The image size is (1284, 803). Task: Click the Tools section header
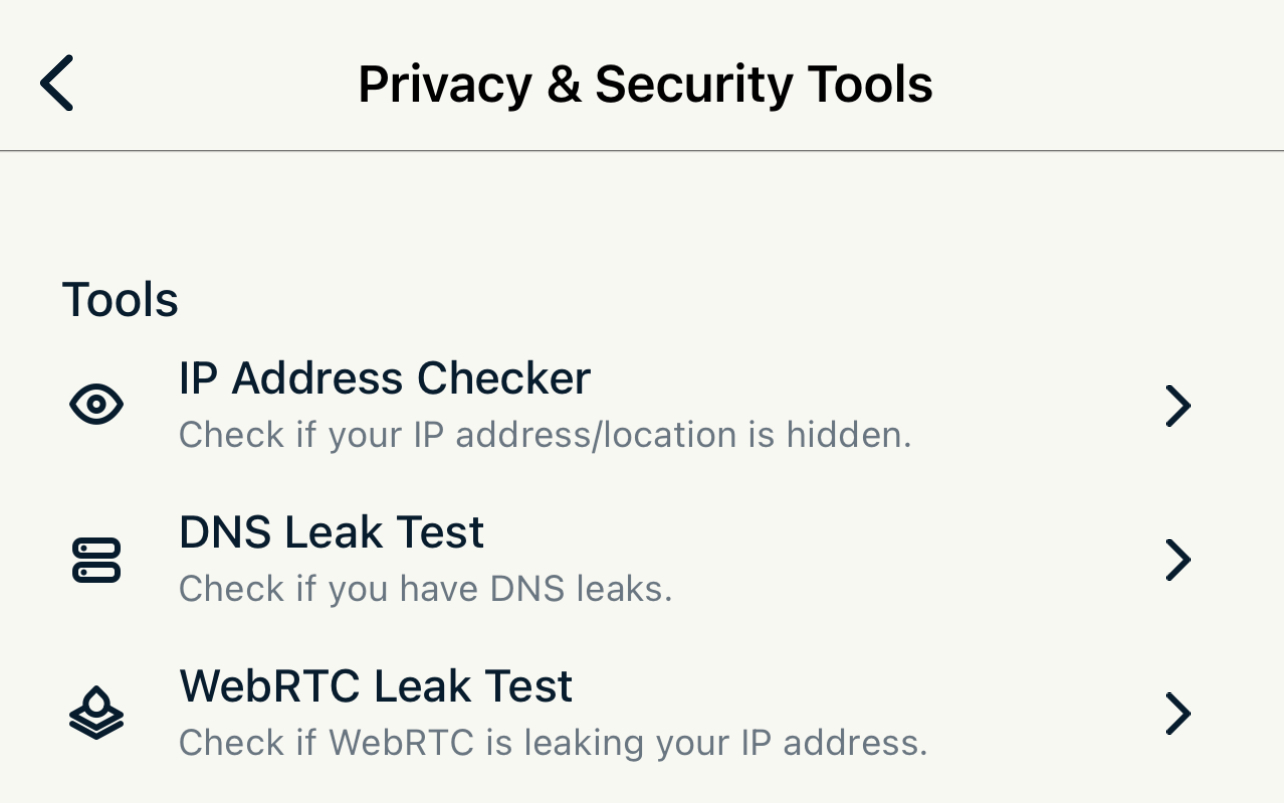tap(120, 300)
